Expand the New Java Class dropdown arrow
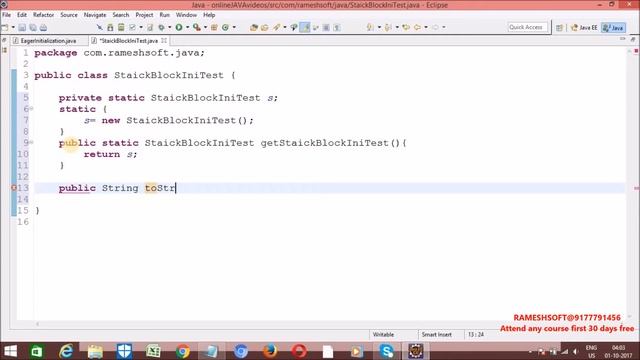This screenshot has width=640, height=360. pos(234,27)
